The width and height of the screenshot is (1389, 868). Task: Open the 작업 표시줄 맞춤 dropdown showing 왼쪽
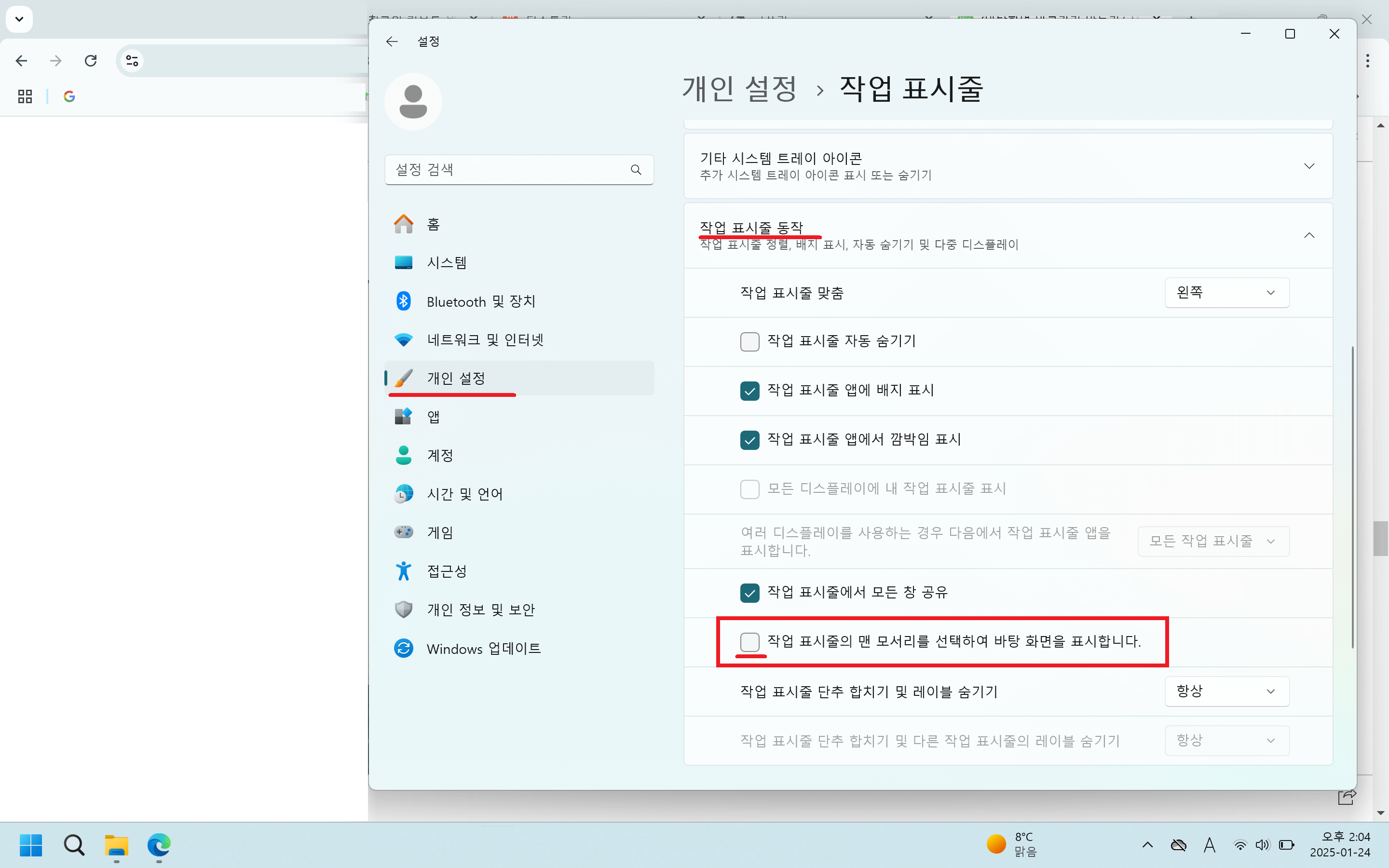click(1227, 292)
